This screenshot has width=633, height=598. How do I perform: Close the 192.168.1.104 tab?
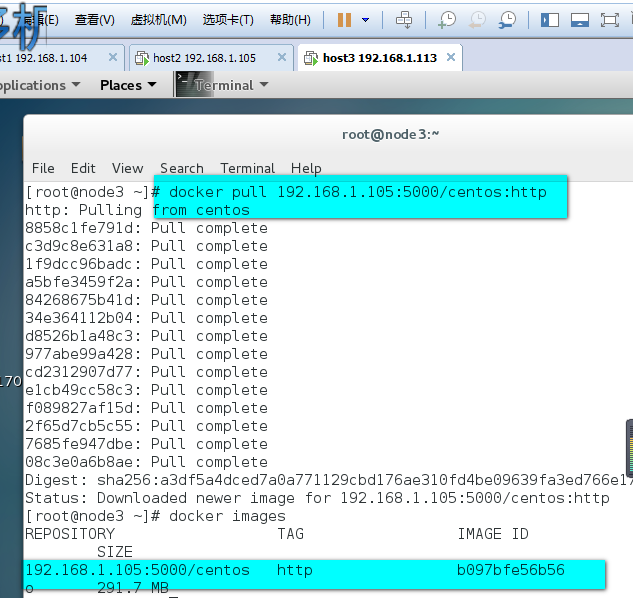point(113,57)
